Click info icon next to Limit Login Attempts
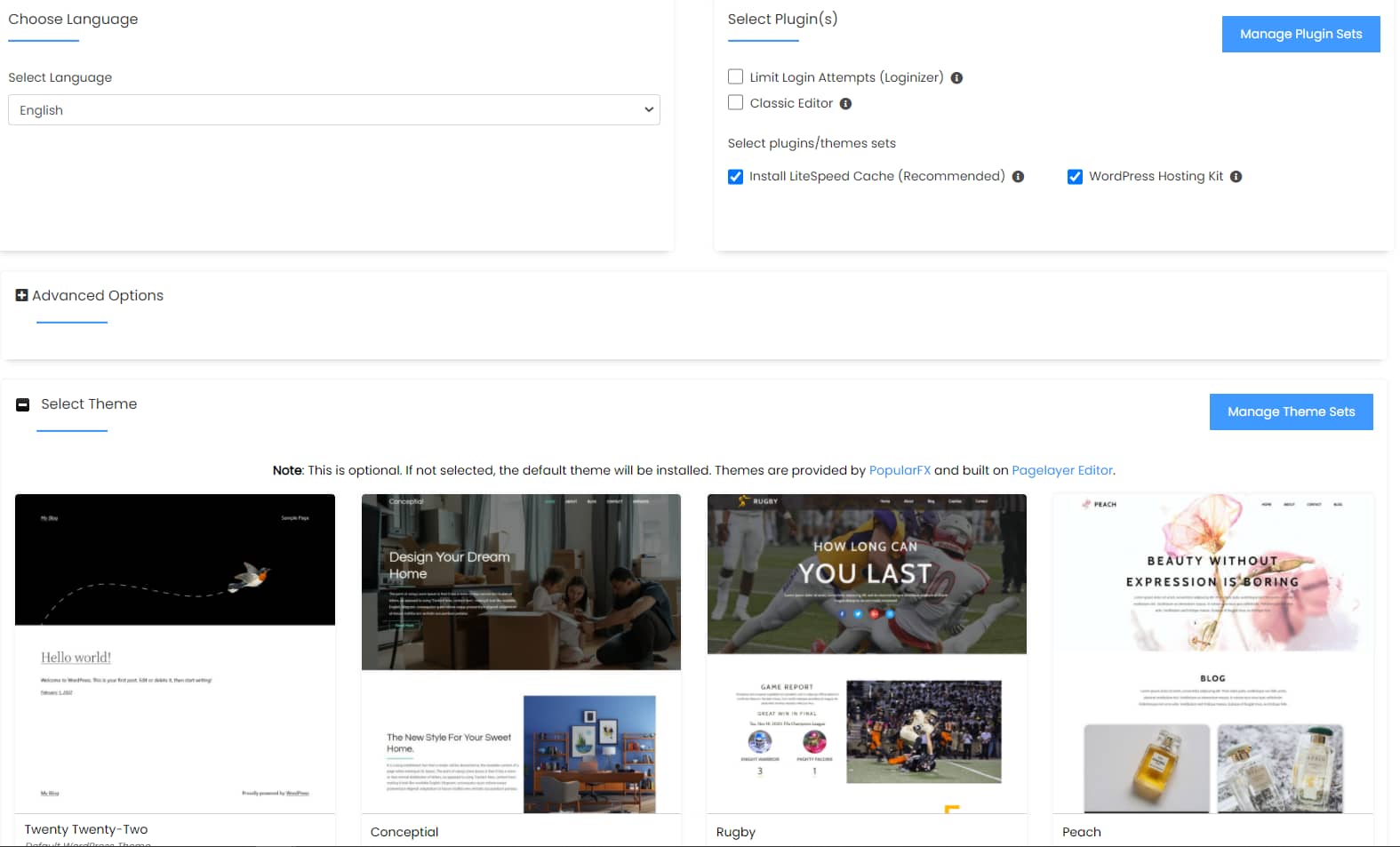 (956, 78)
